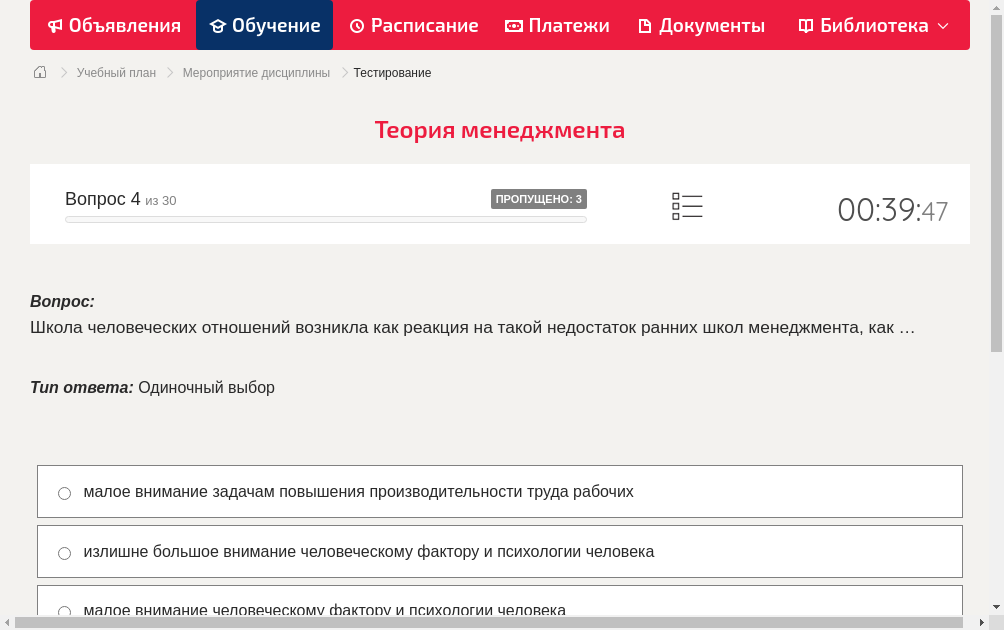
Task: Click the home icon in the breadcrumbs
Action: [x=40, y=72]
